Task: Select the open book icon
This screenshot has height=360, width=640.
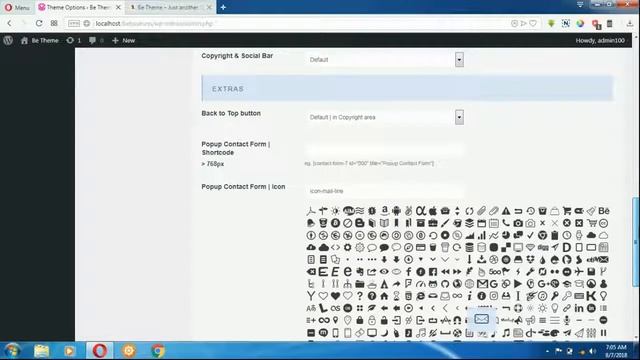Action: pos(384,223)
